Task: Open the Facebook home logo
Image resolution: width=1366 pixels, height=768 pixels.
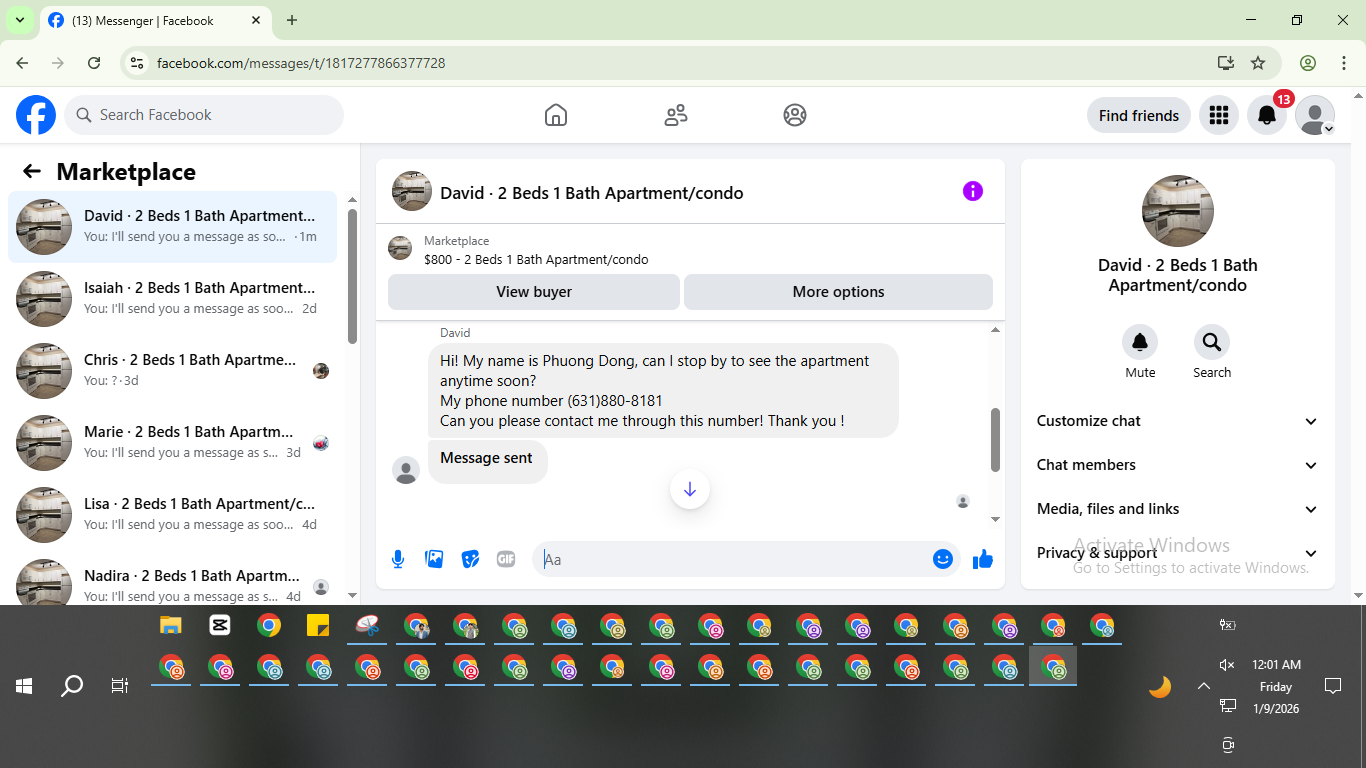Action: (36, 115)
